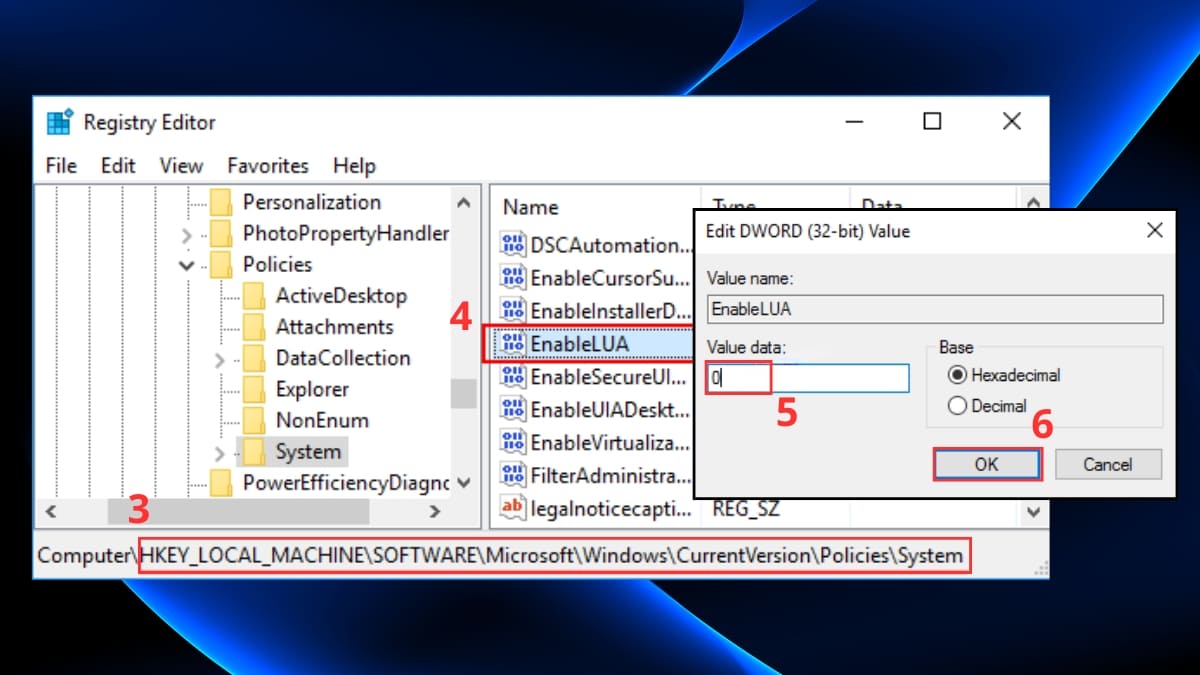Open the Edit menu

point(118,165)
